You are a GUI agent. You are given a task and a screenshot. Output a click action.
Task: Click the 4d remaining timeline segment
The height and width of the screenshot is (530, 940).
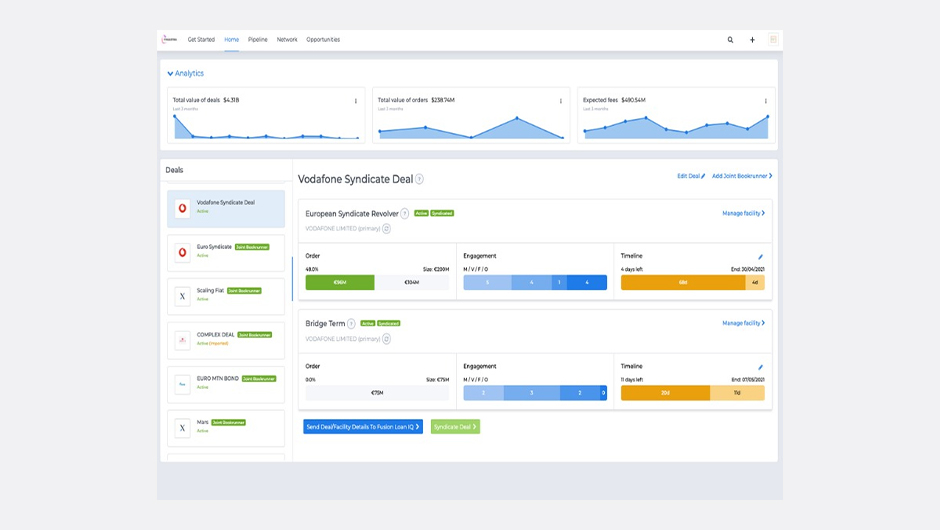coord(755,282)
